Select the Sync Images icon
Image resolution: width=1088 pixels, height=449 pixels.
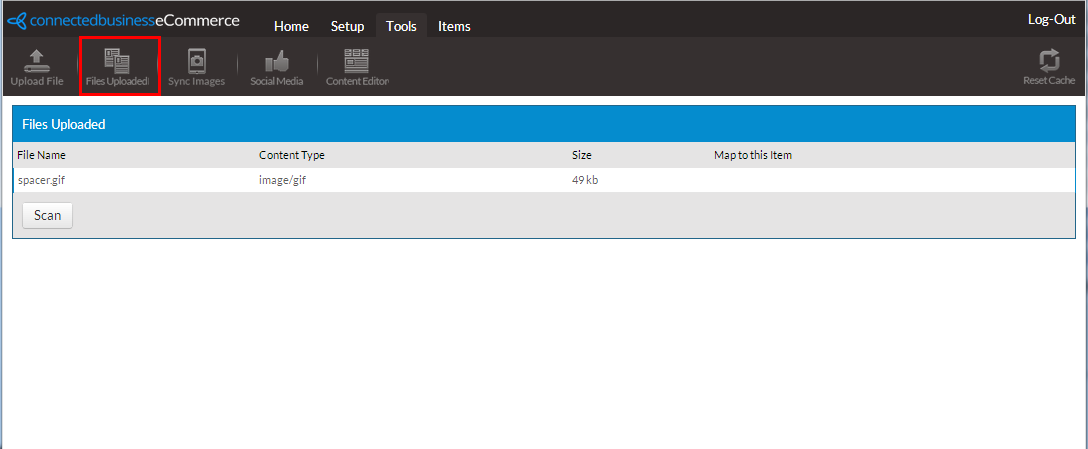coord(196,66)
